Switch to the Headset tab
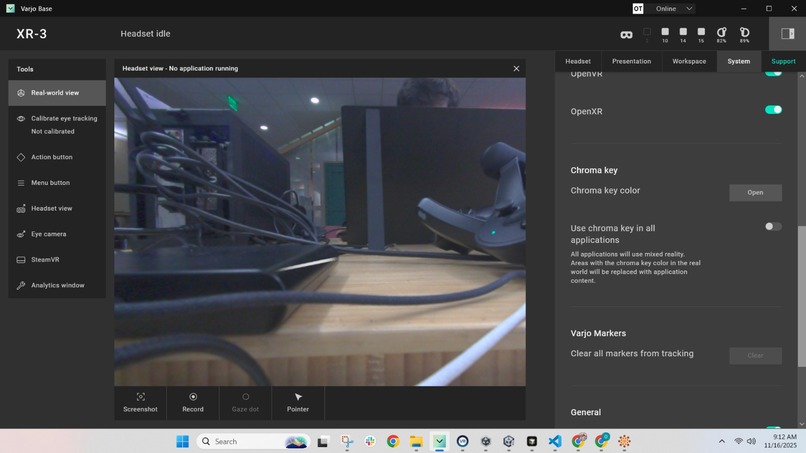 pyautogui.click(x=578, y=61)
